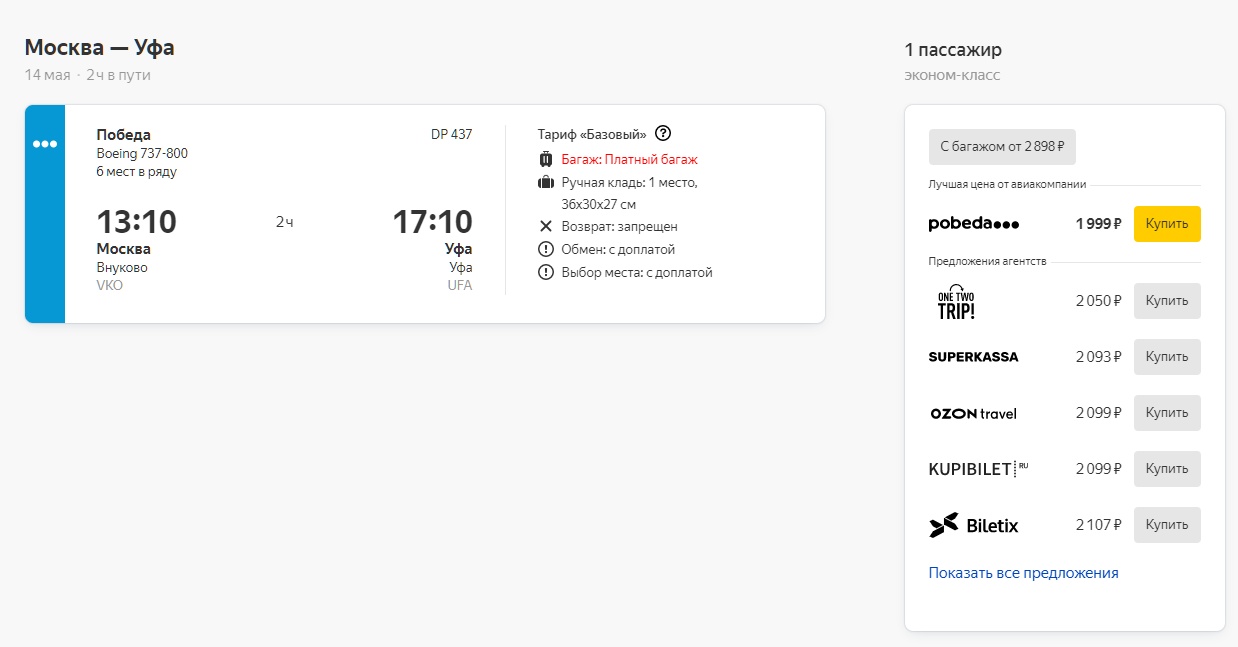
Task: Toggle the 'С багажом от 2 898 ₽' option
Action: point(1002,147)
